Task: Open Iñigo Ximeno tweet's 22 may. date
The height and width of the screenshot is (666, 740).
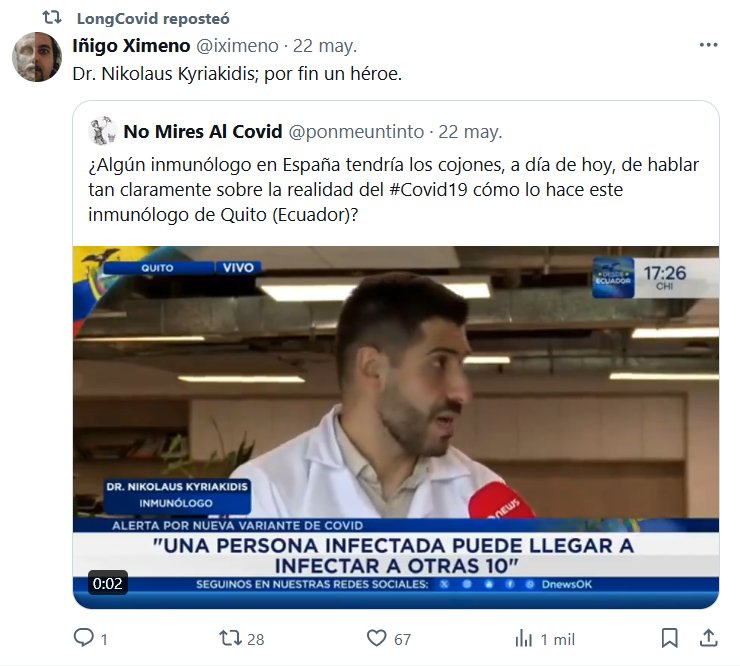Action: click(x=325, y=46)
